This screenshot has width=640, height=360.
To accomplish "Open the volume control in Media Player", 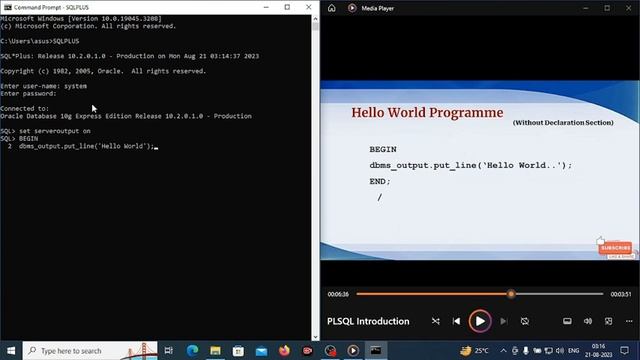I will 588,321.
